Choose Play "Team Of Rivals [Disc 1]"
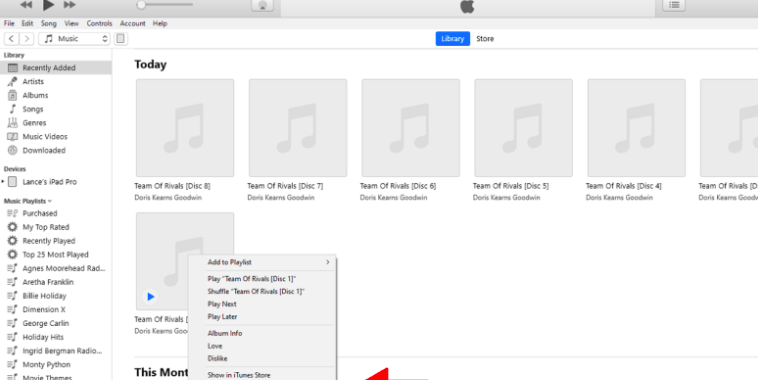Screen dimensions: 758x380 (262, 278)
